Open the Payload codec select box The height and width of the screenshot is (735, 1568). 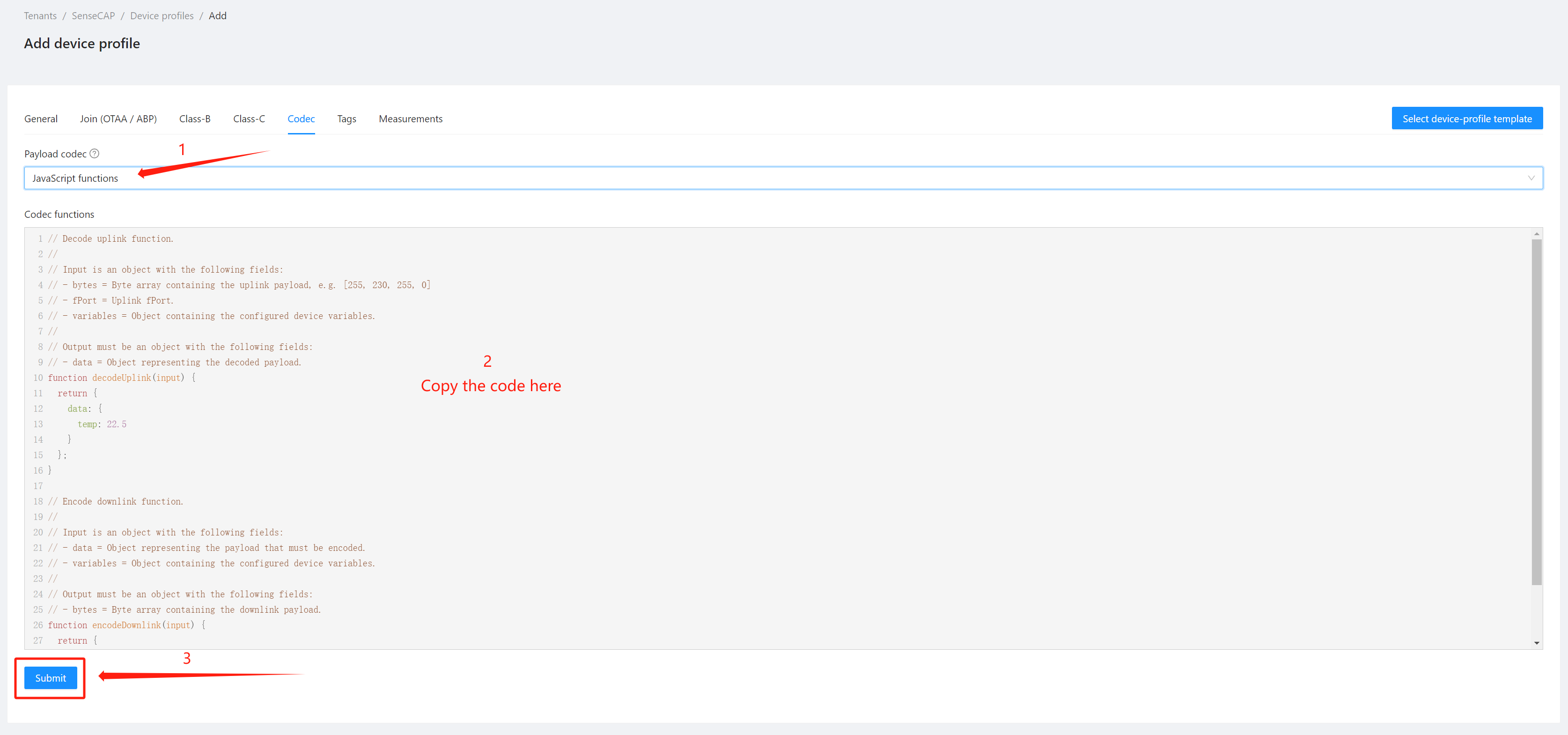pos(783,178)
